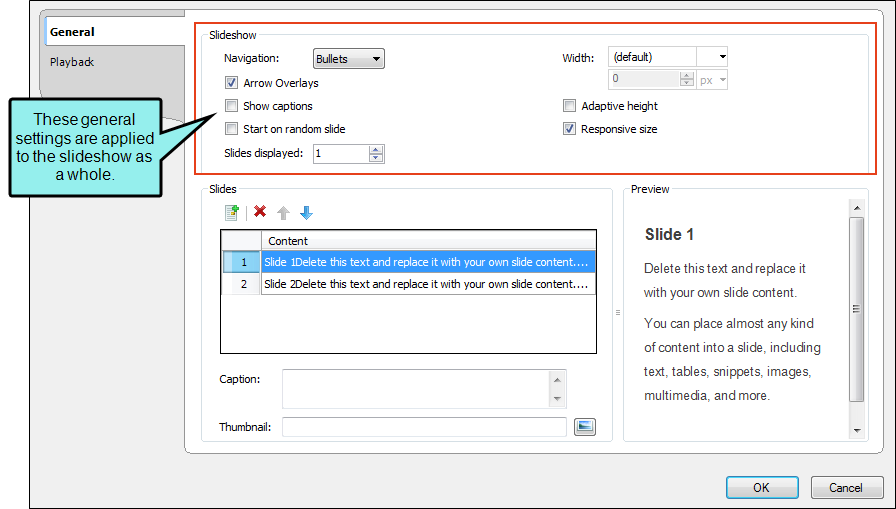896x509 pixels.
Task: Enable the Show captions checkbox
Action: point(231,106)
